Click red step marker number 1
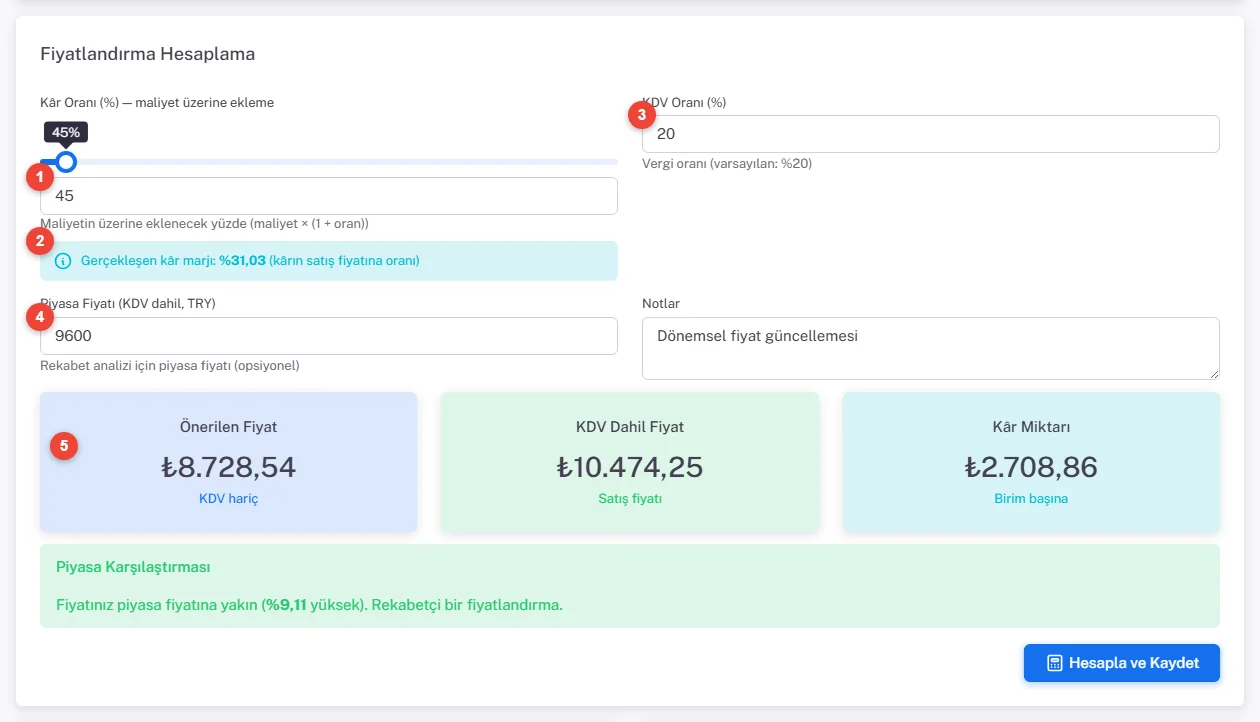This screenshot has width=1260, height=722. [39, 178]
